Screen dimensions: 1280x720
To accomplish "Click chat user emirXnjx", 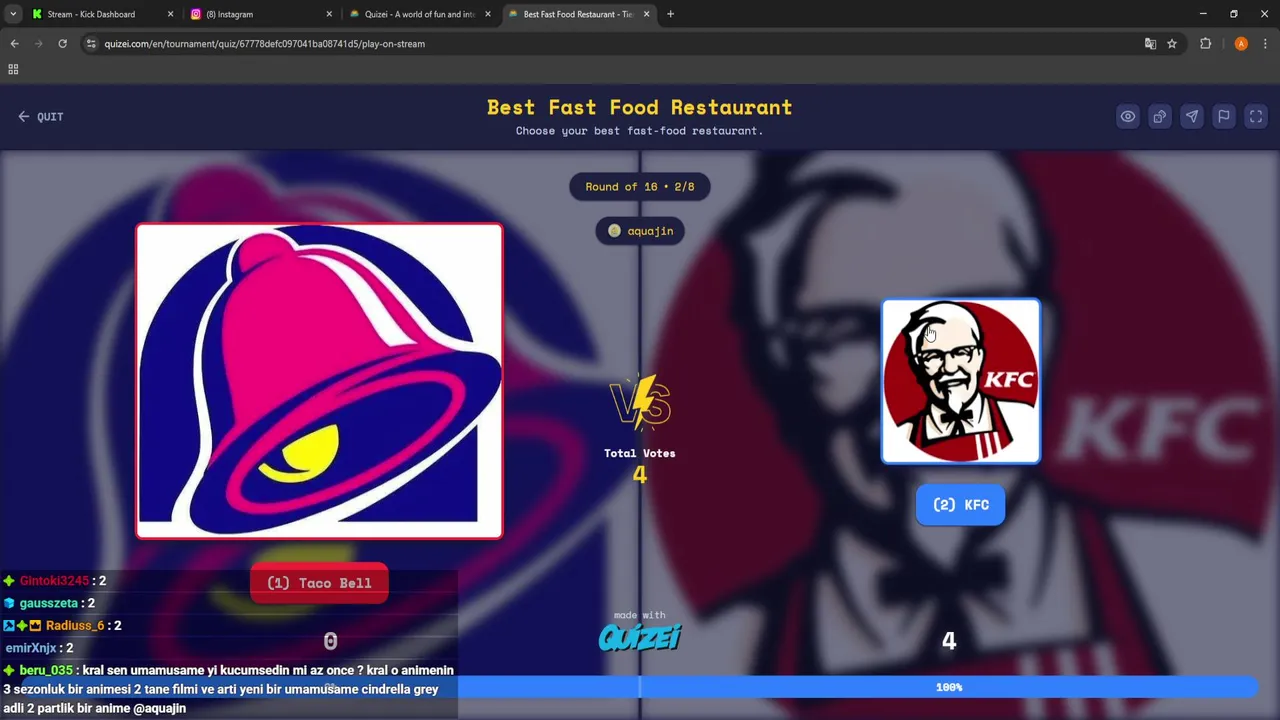I will tap(31, 648).
